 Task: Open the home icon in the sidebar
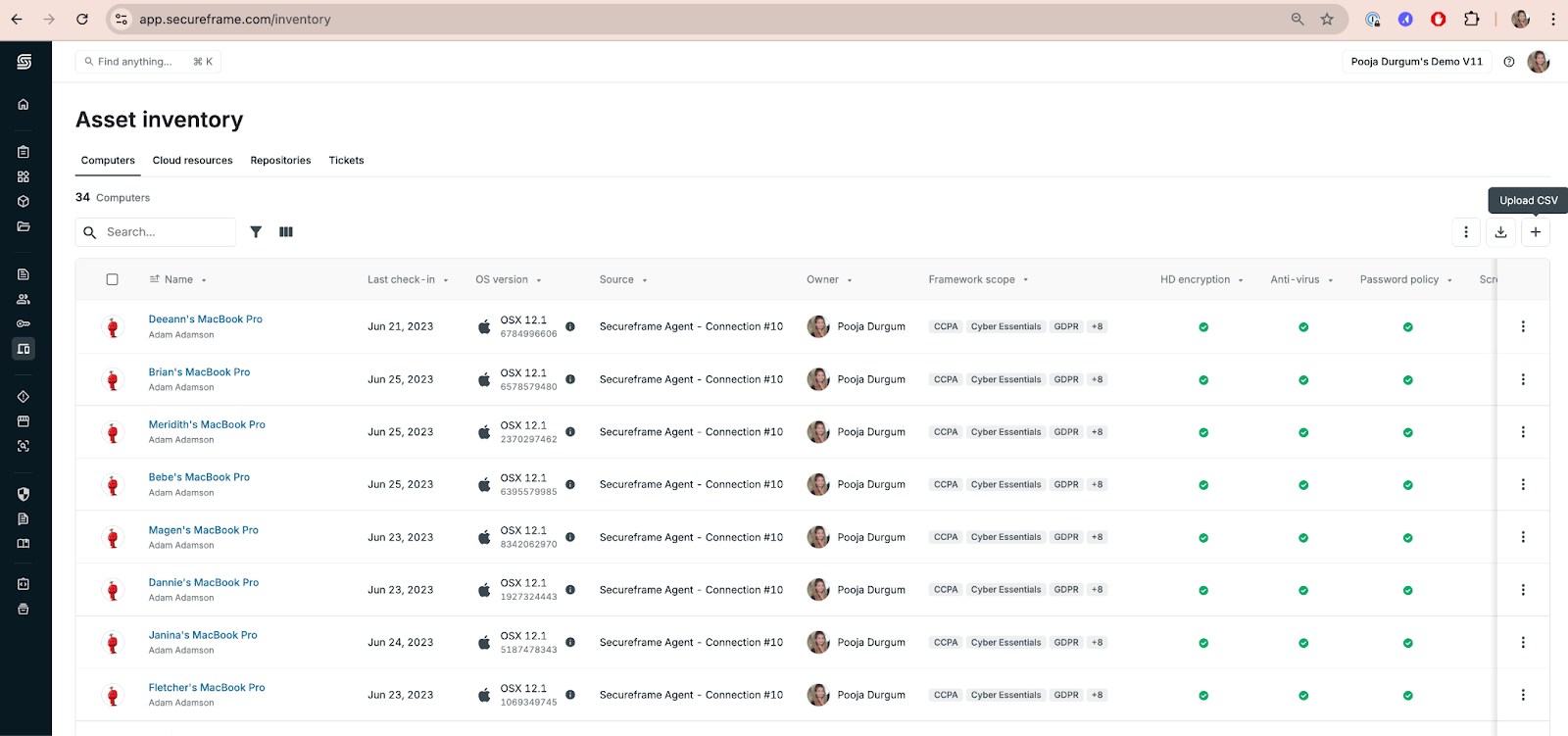click(x=24, y=104)
